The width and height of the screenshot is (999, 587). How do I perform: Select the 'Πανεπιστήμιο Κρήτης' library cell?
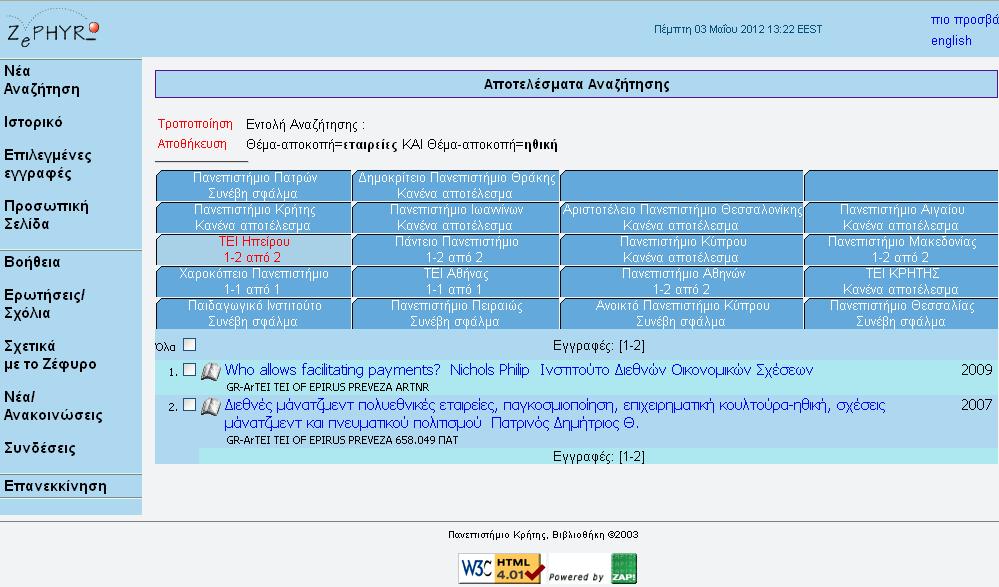pyautogui.click(x=254, y=217)
